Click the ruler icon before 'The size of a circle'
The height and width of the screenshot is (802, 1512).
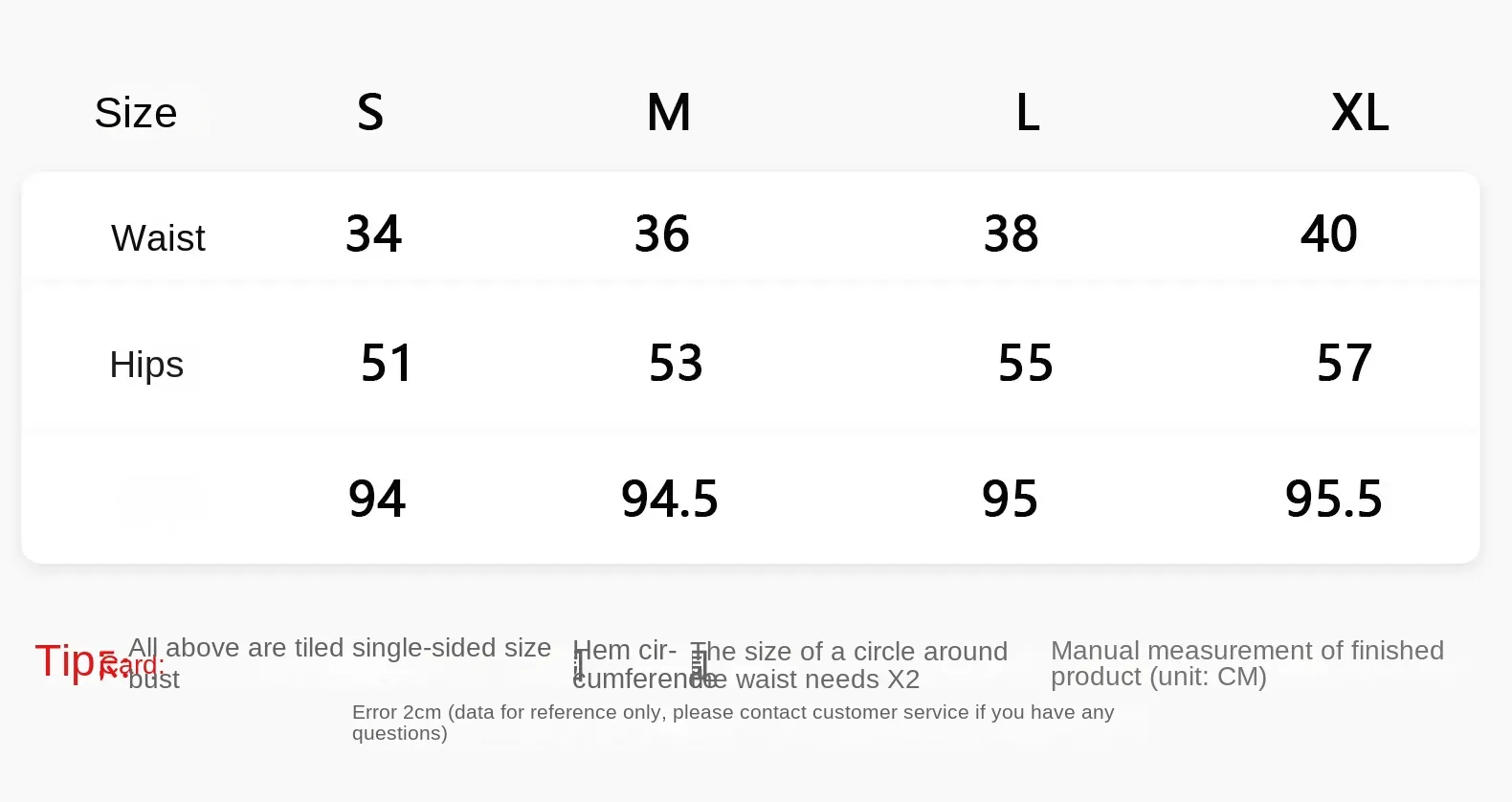[x=699, y=663]
